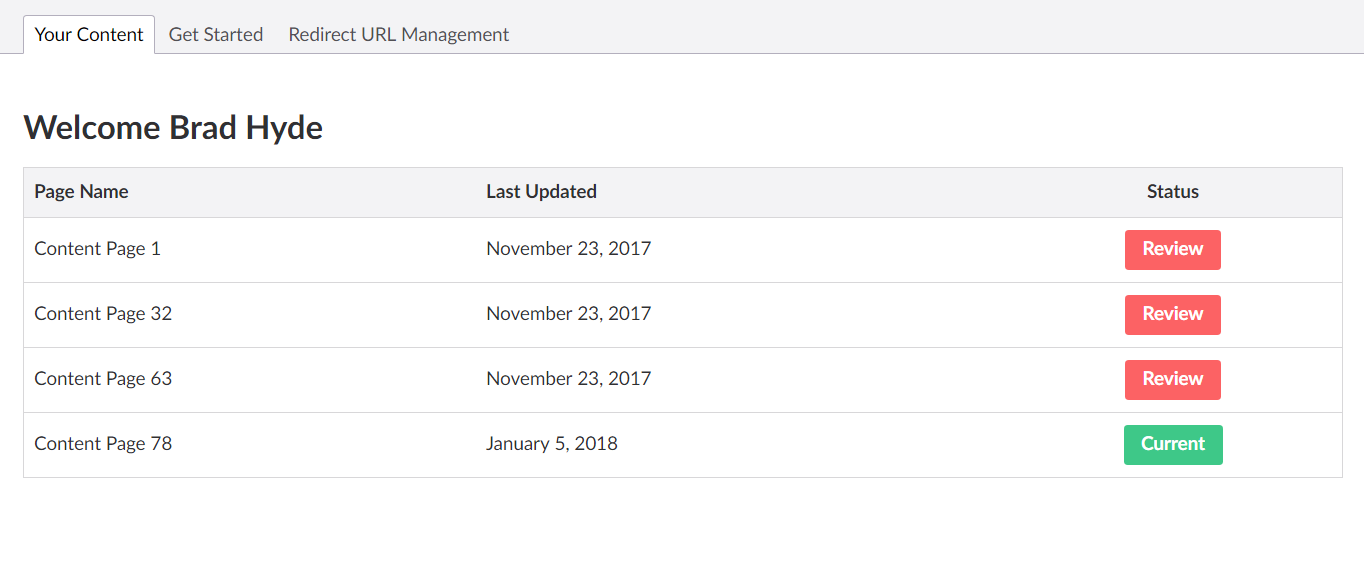The height and width of the screenshot is (577, 1364).
Task: Click Review button for Content Page 63
Action: coord(1172,380)
